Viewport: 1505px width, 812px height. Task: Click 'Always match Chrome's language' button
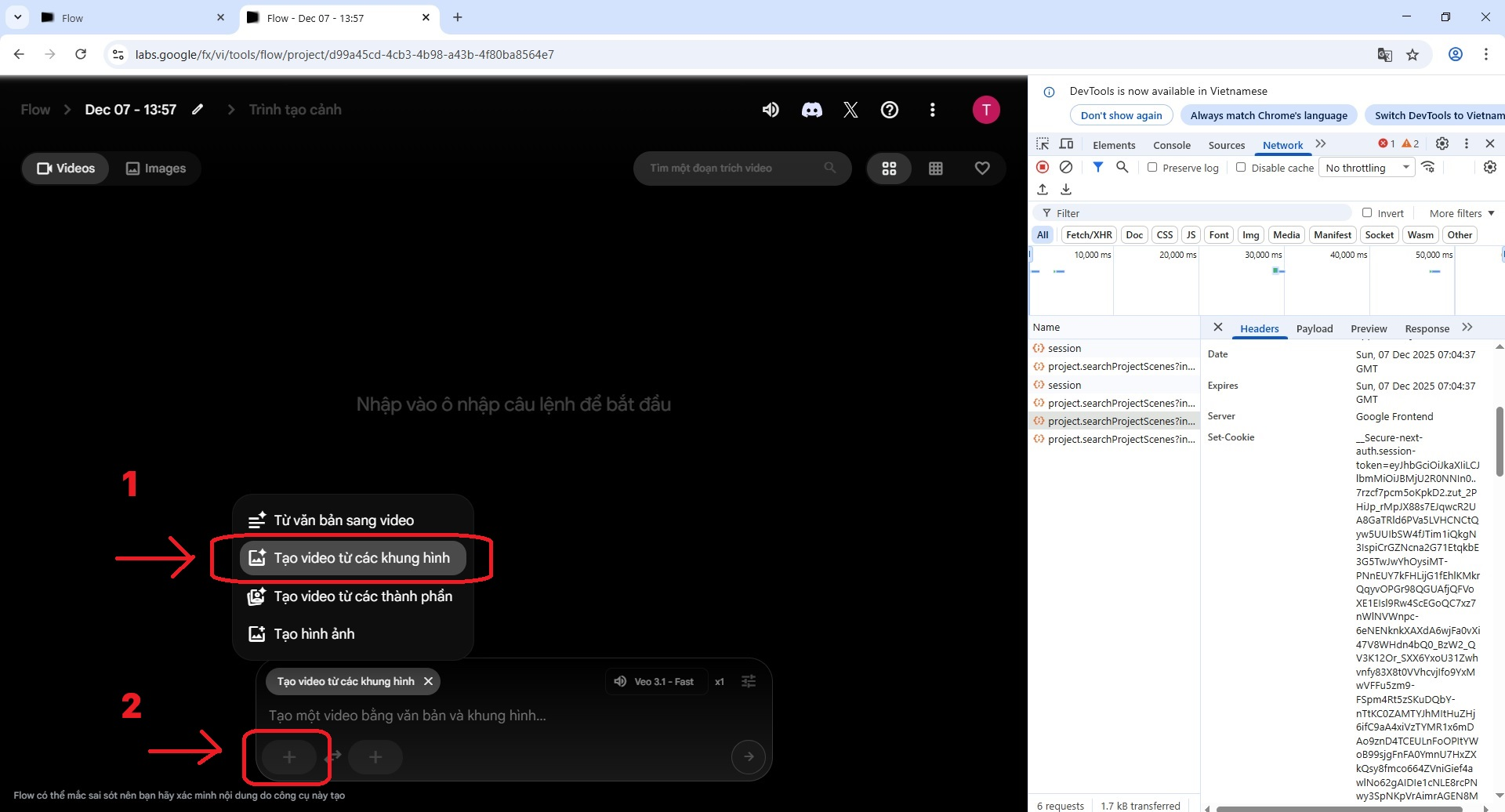(1268, 115)
